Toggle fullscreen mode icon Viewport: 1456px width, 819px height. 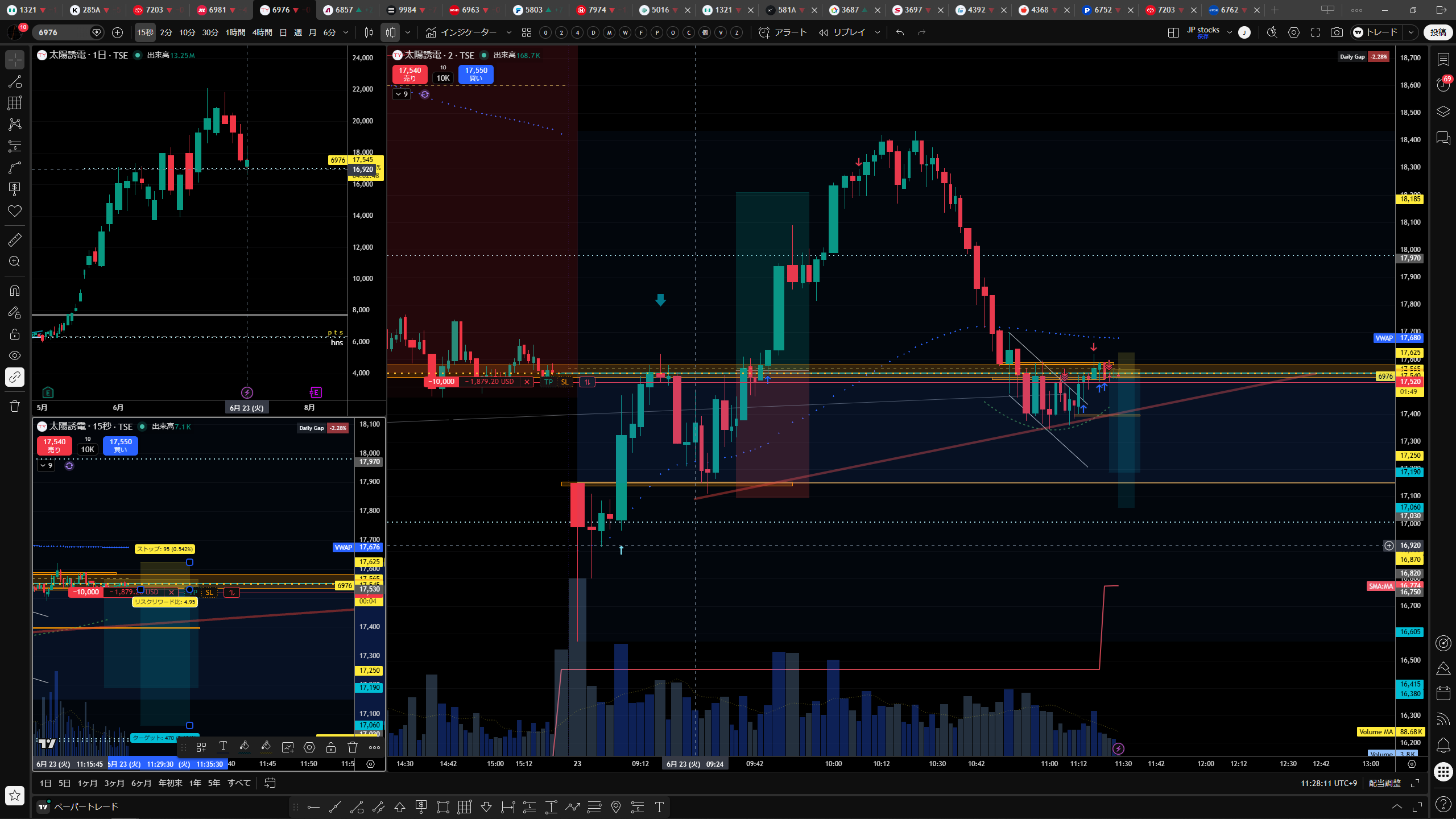click(1315, 32)
